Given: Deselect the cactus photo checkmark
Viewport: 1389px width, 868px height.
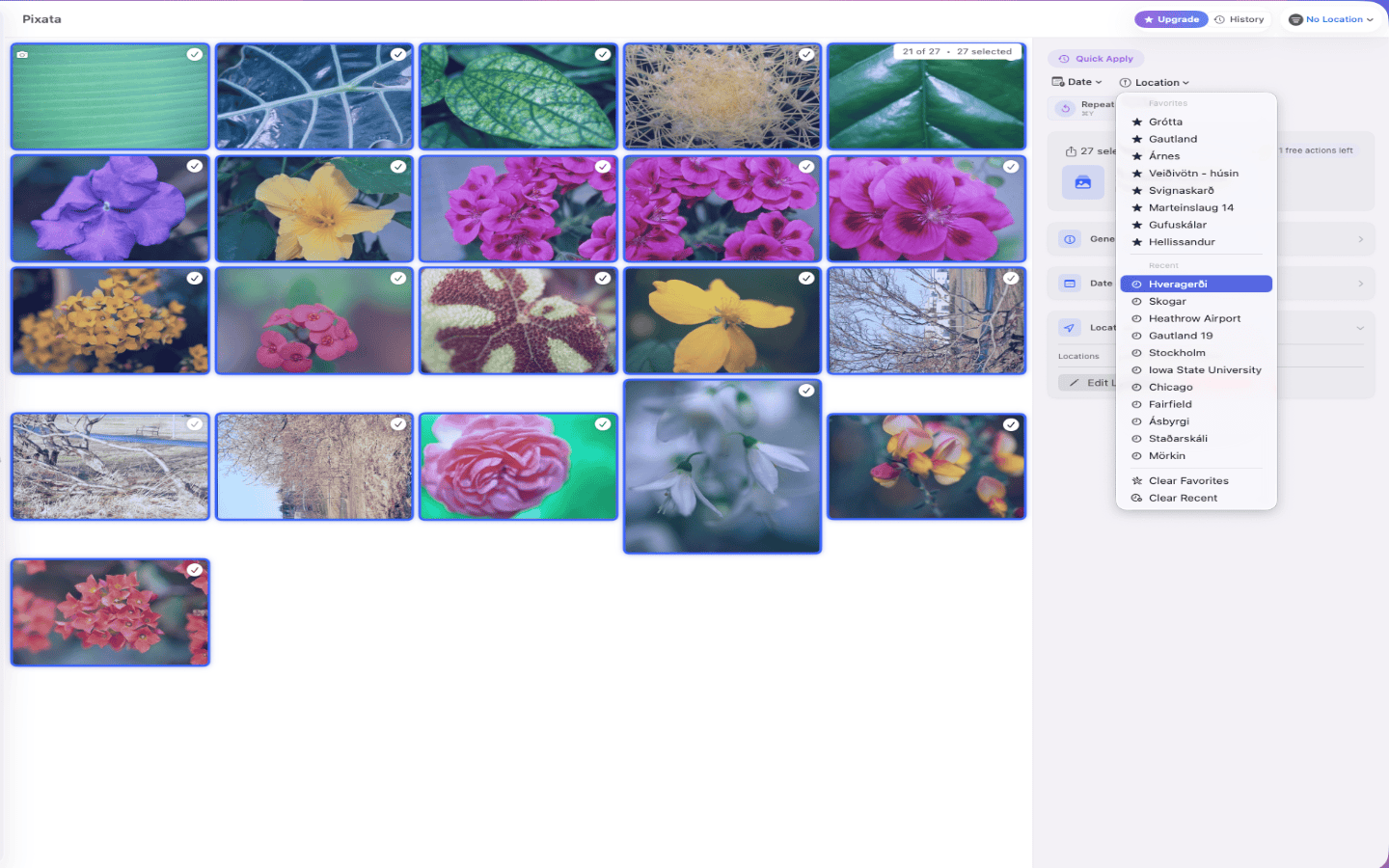Looking at the screenshot, I should tap(807, 54).
